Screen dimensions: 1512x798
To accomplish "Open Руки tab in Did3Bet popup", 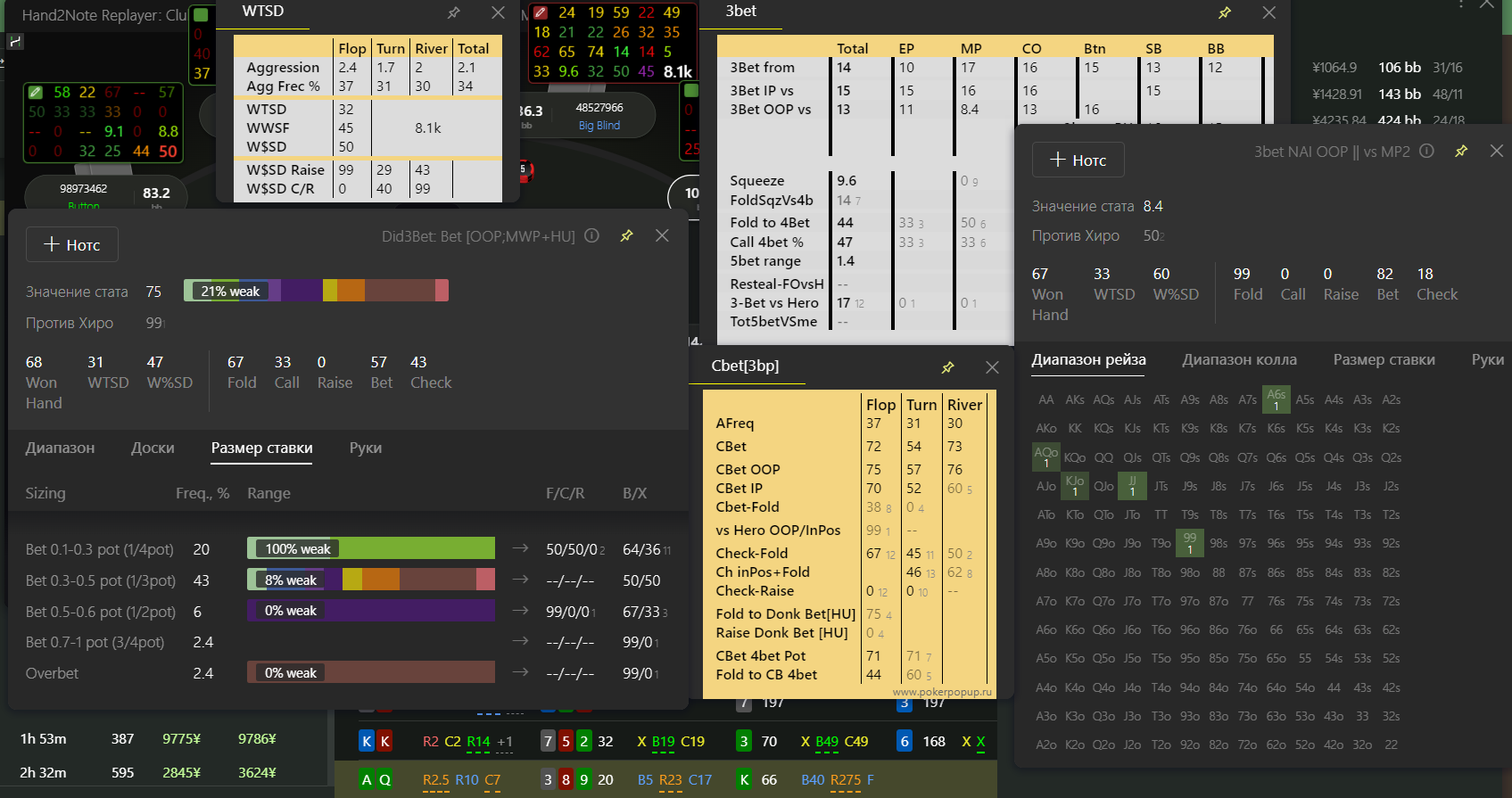I will click(366, 448).
